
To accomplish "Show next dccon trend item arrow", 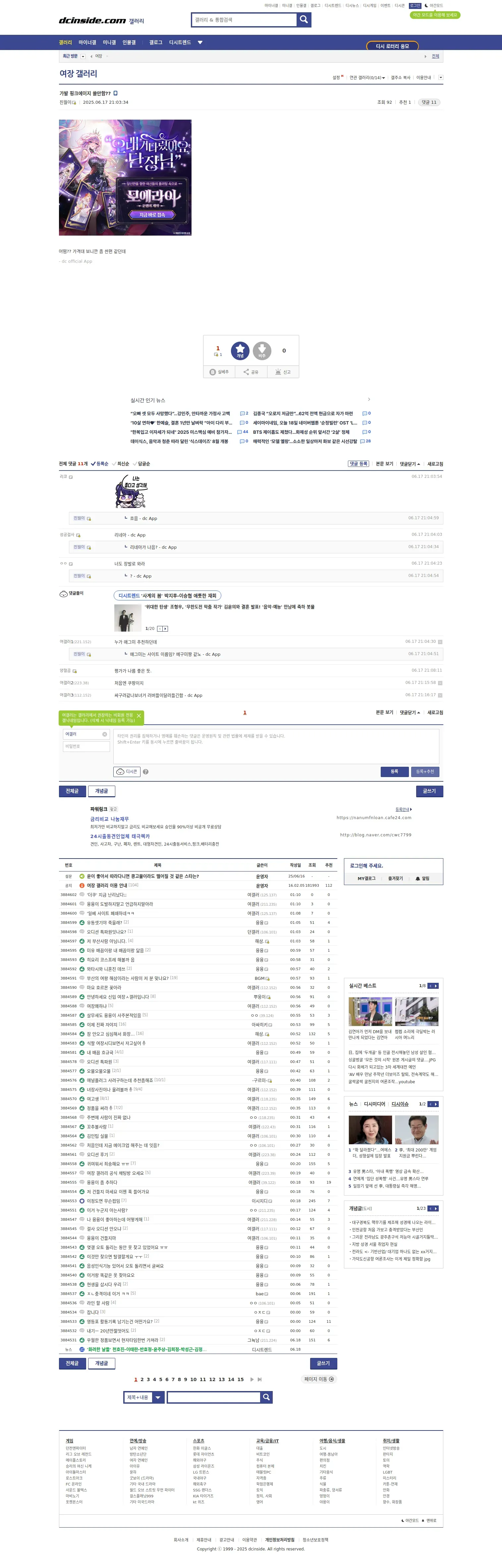I will 165,628.
